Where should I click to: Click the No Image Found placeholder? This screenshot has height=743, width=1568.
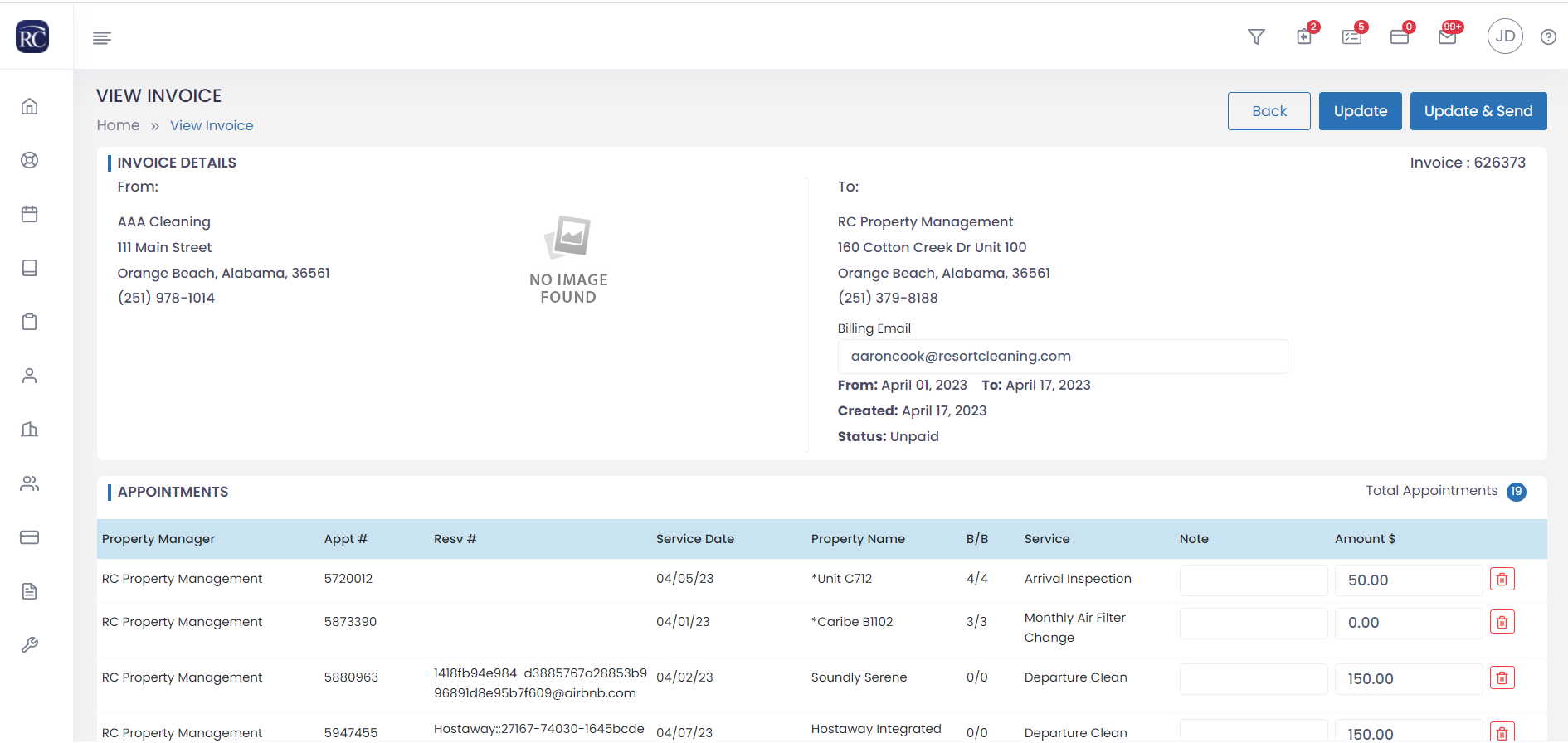pyautogui.click(x=568, y=260)
